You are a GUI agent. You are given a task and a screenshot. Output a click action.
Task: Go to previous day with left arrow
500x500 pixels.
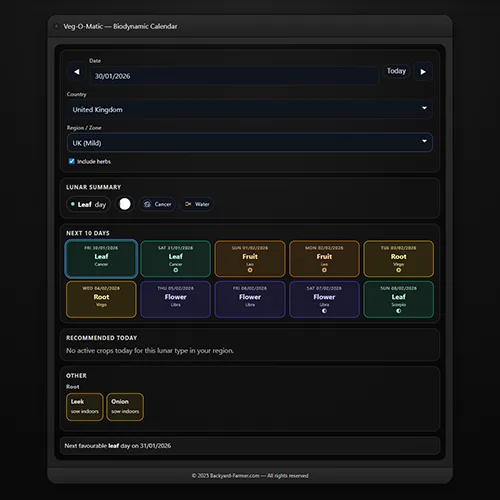pyautogui.click(x=77, y=72)
